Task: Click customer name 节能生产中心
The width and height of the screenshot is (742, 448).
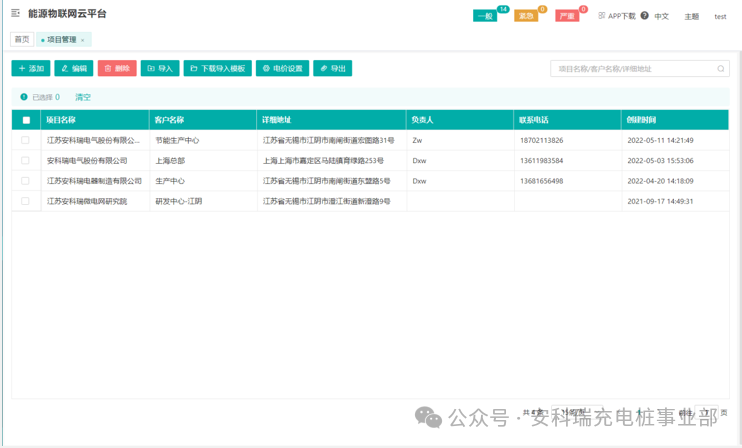Action: [177, 140]
